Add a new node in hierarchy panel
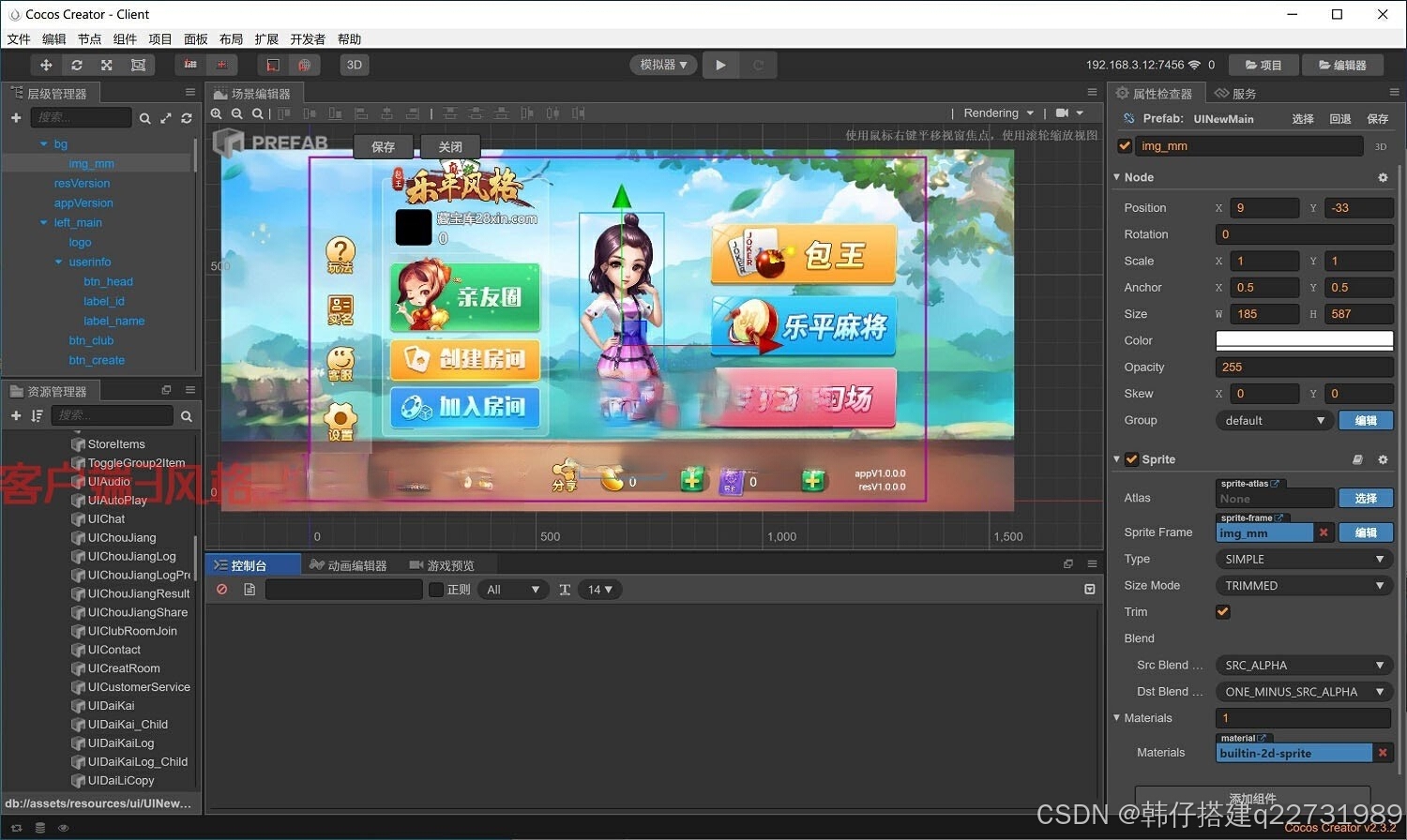Viewport: 1407px width, 840px height. tap(16, 117)
